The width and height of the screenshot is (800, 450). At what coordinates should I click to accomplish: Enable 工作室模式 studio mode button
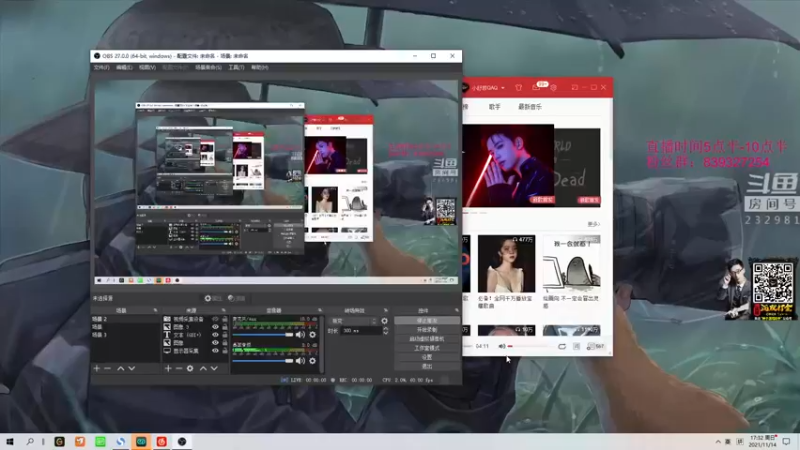coord(427,348)
